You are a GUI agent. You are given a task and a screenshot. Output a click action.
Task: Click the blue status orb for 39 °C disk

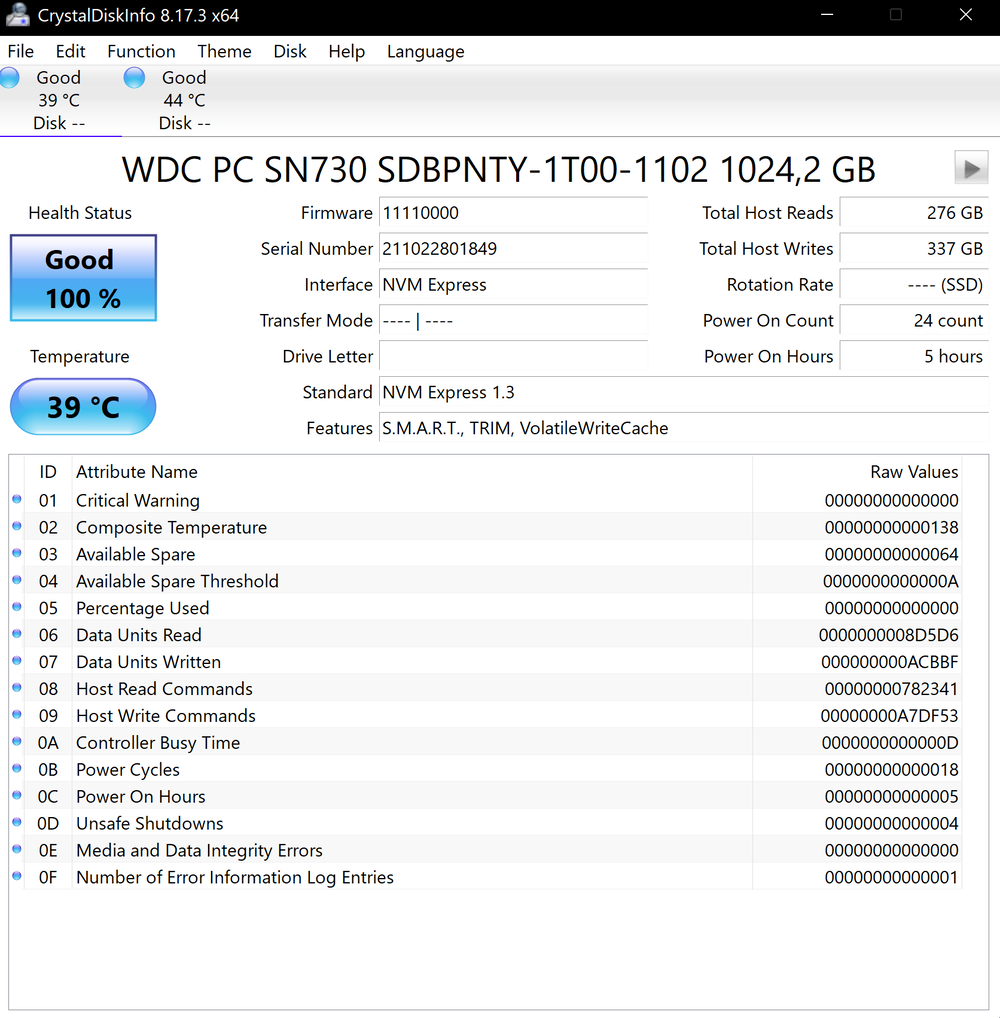9,77
